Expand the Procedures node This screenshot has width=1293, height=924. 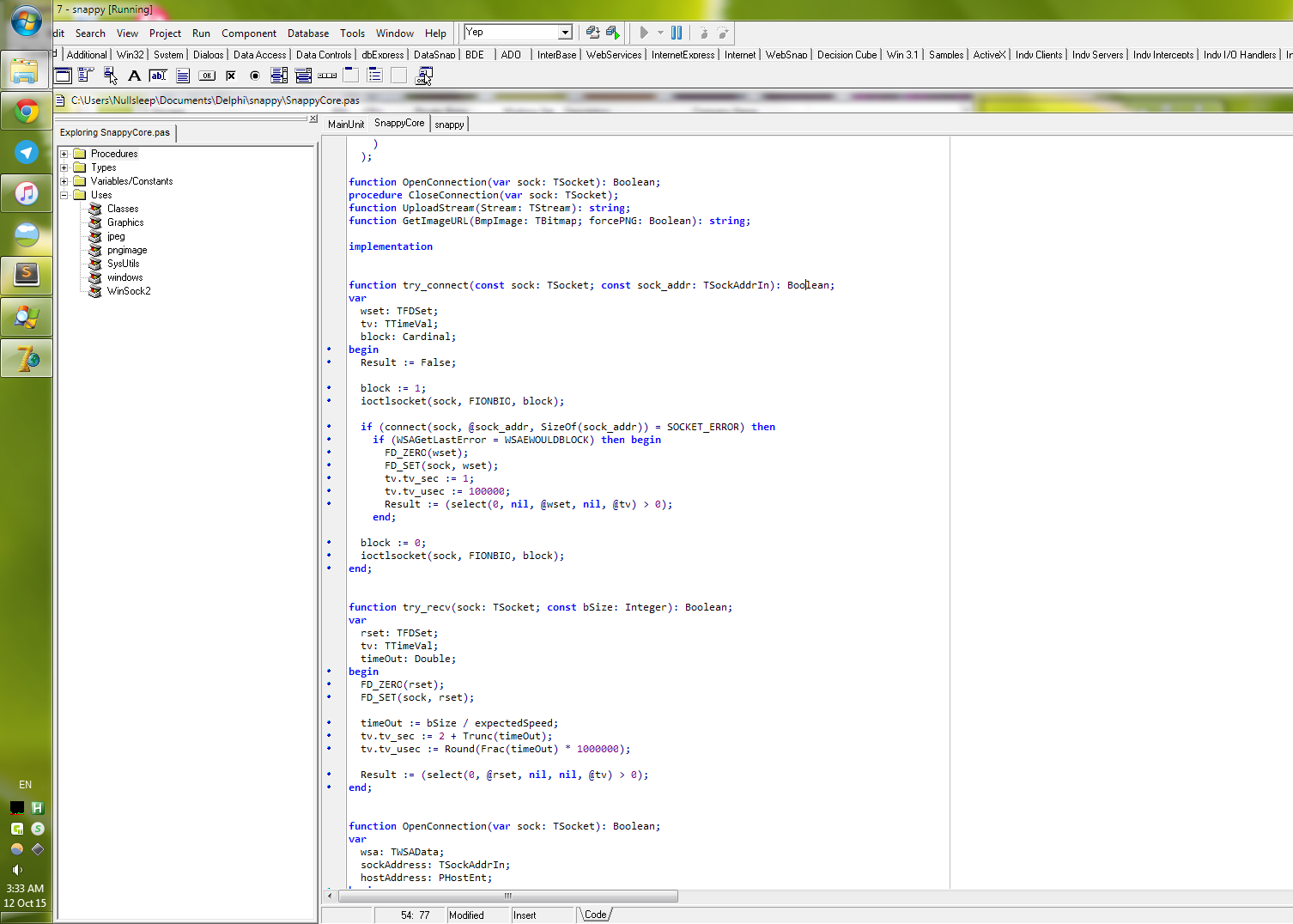[x=64, y=154]
